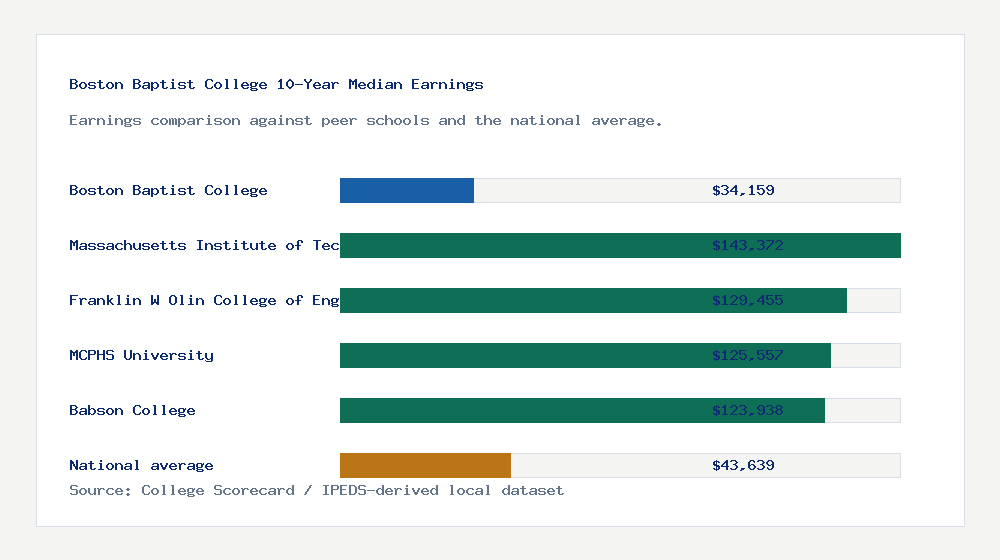The image size is (1000, 560).
Task: Click the 'Massachusetts Institute of Tec' row label
Action: point(204,246)
